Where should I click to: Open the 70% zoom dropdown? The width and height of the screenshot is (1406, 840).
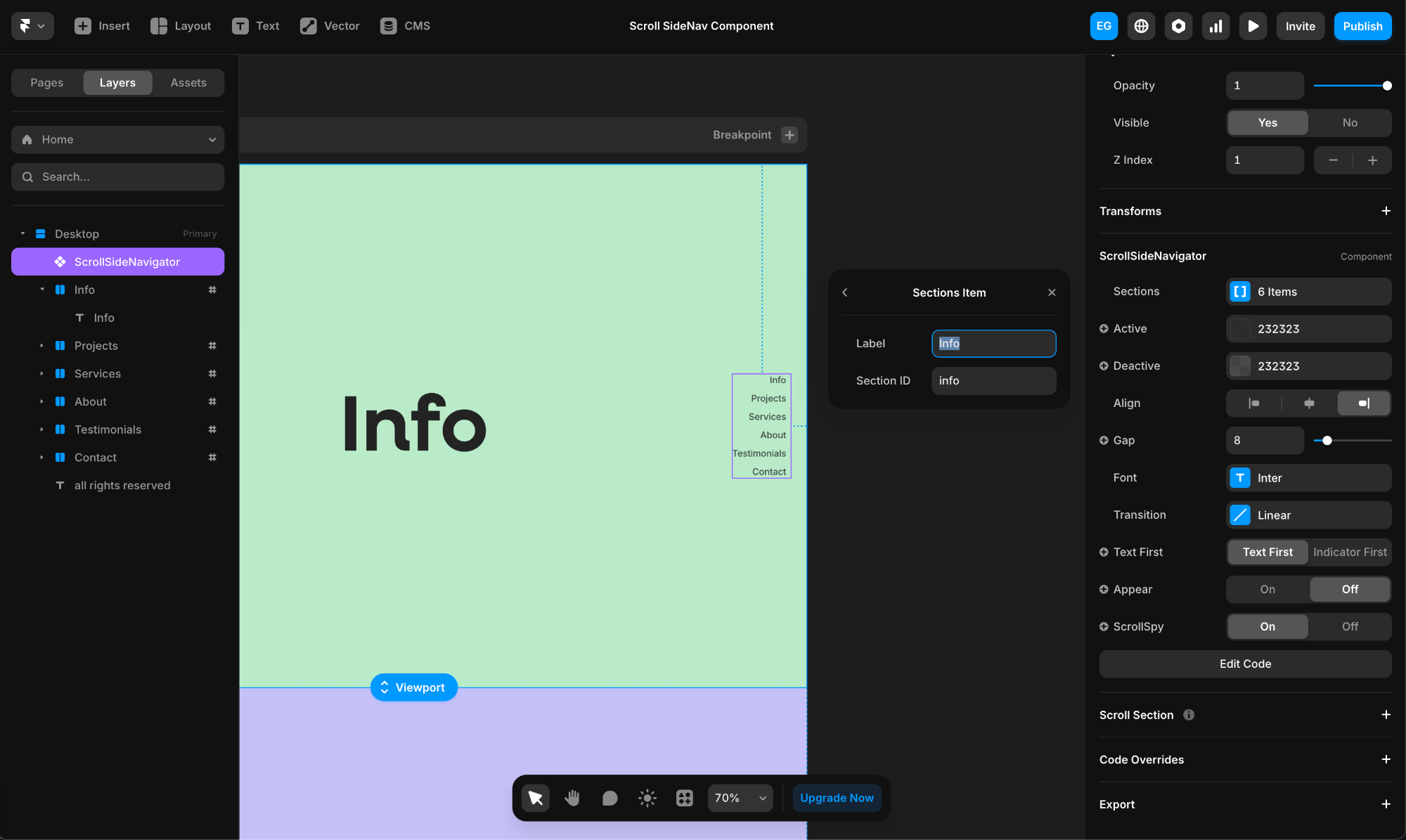pos(740,798)
